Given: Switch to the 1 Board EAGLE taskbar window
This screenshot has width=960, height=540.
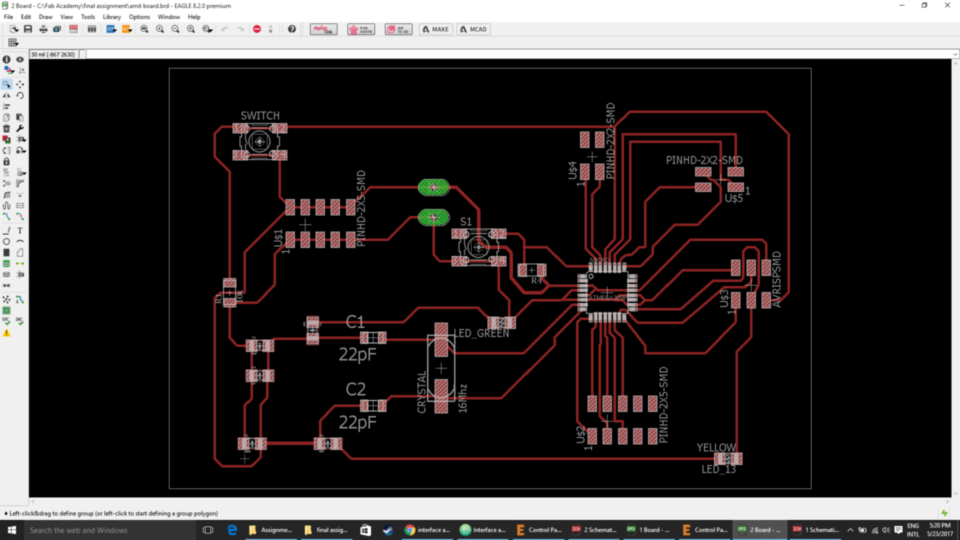Looking at the screenshot, I should click(648, 530).
